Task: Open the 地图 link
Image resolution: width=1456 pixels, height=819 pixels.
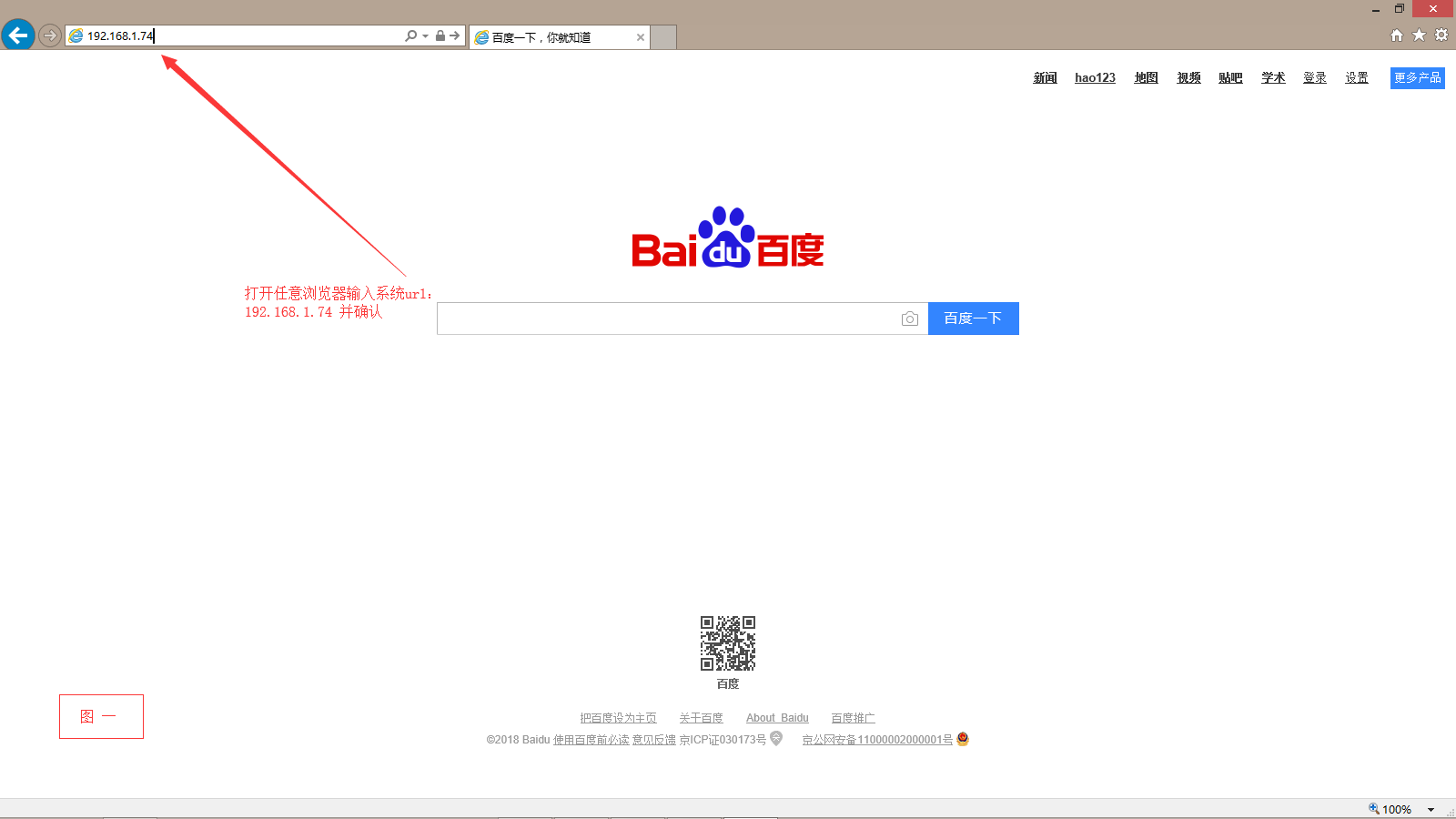Action: [x=1146, y=78]
